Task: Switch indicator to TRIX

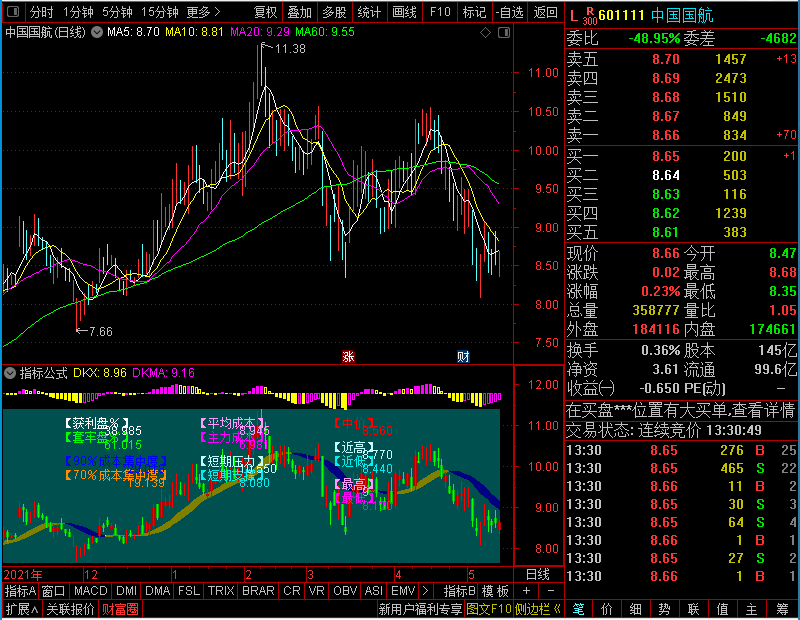Action: coord(221,591)
